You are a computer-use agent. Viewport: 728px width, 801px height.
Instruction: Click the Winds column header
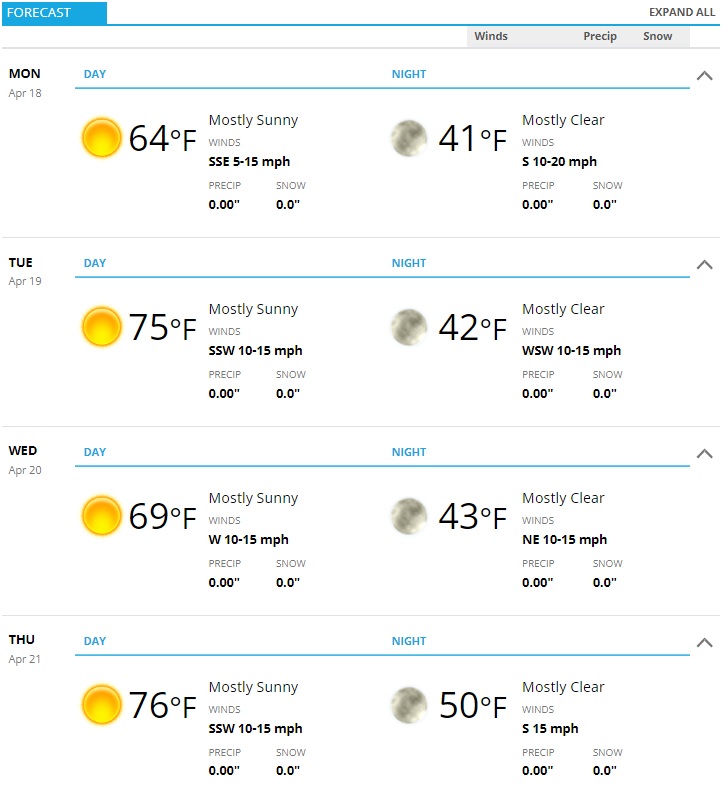coord(491,36)
